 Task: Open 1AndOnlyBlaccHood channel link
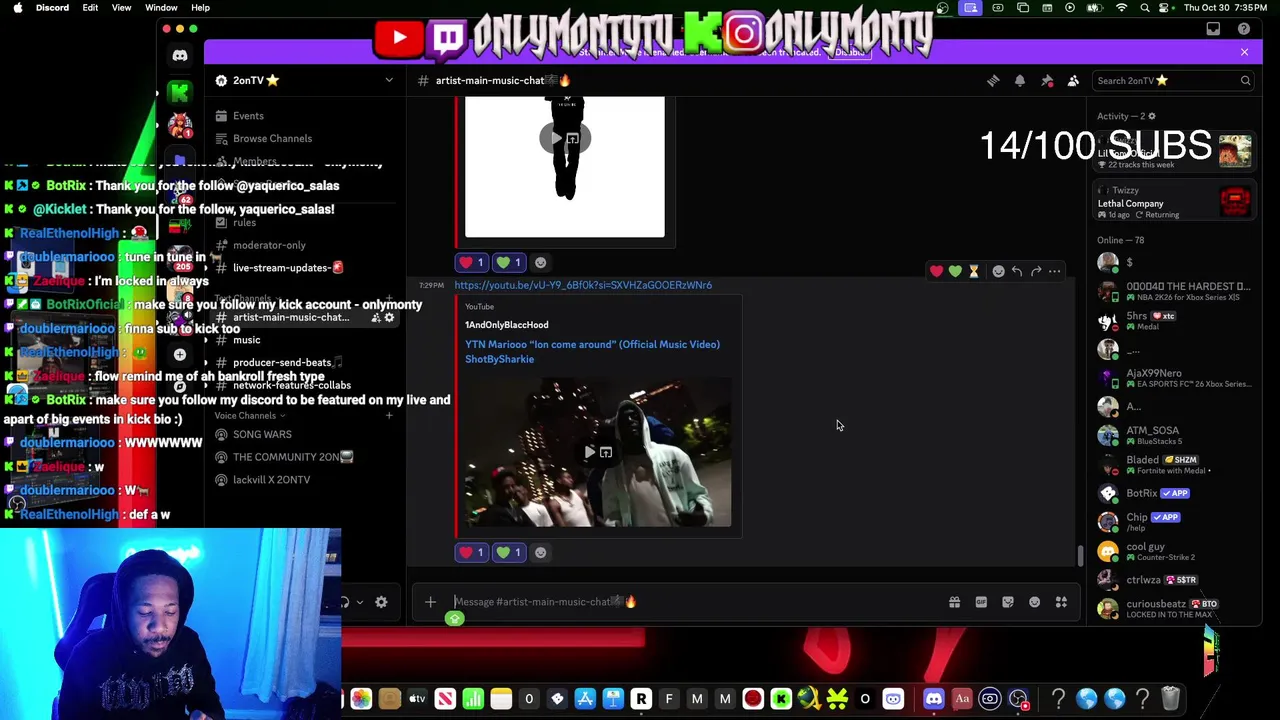click(x=506, y=325)
